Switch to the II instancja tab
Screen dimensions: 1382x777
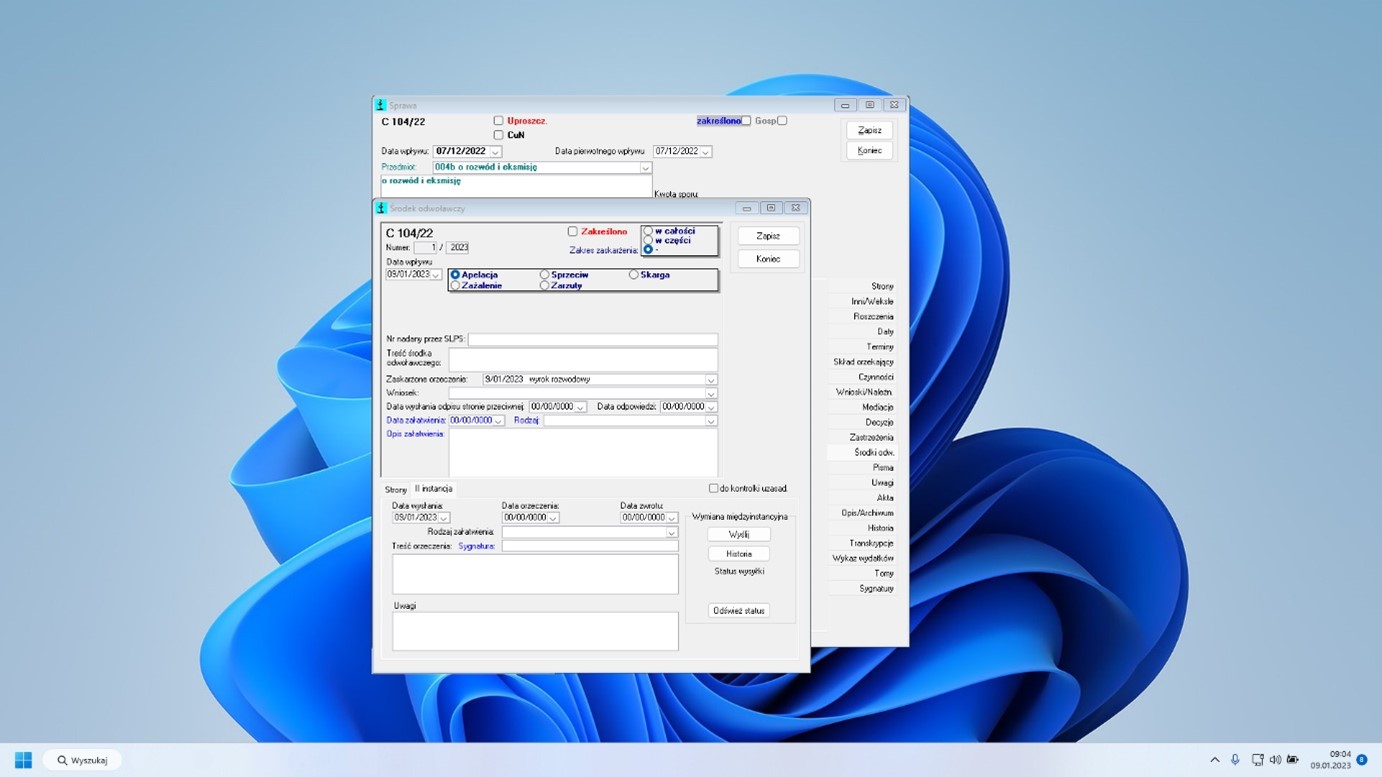[x=434, y=489]
